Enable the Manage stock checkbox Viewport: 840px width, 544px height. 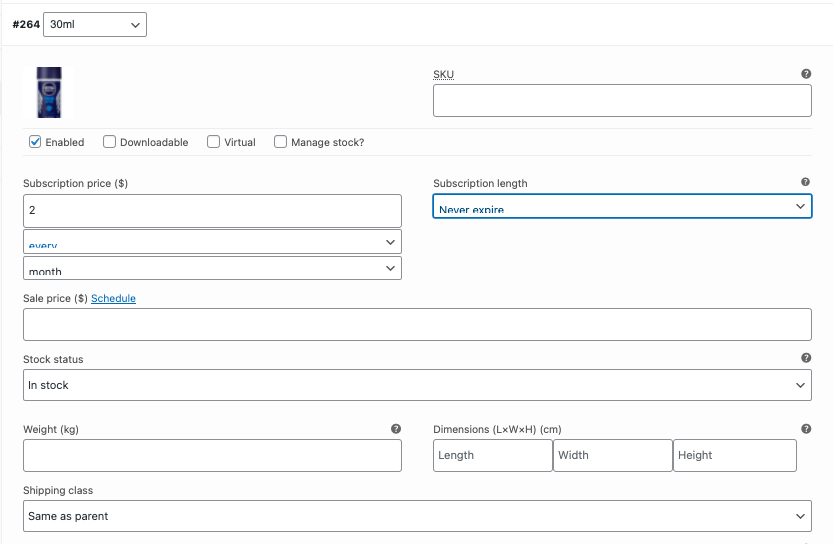click(280, 142)
